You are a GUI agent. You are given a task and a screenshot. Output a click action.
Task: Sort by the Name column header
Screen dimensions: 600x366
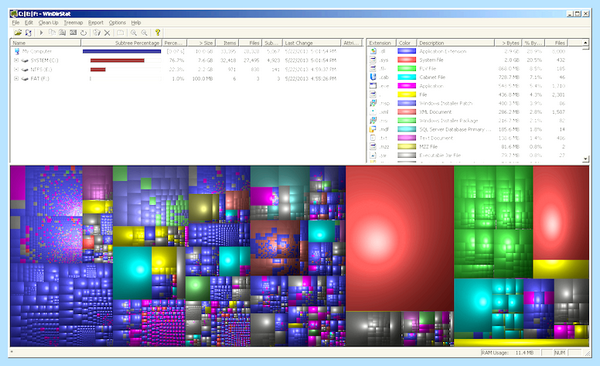pyautogui.click(x=46, y=43)
